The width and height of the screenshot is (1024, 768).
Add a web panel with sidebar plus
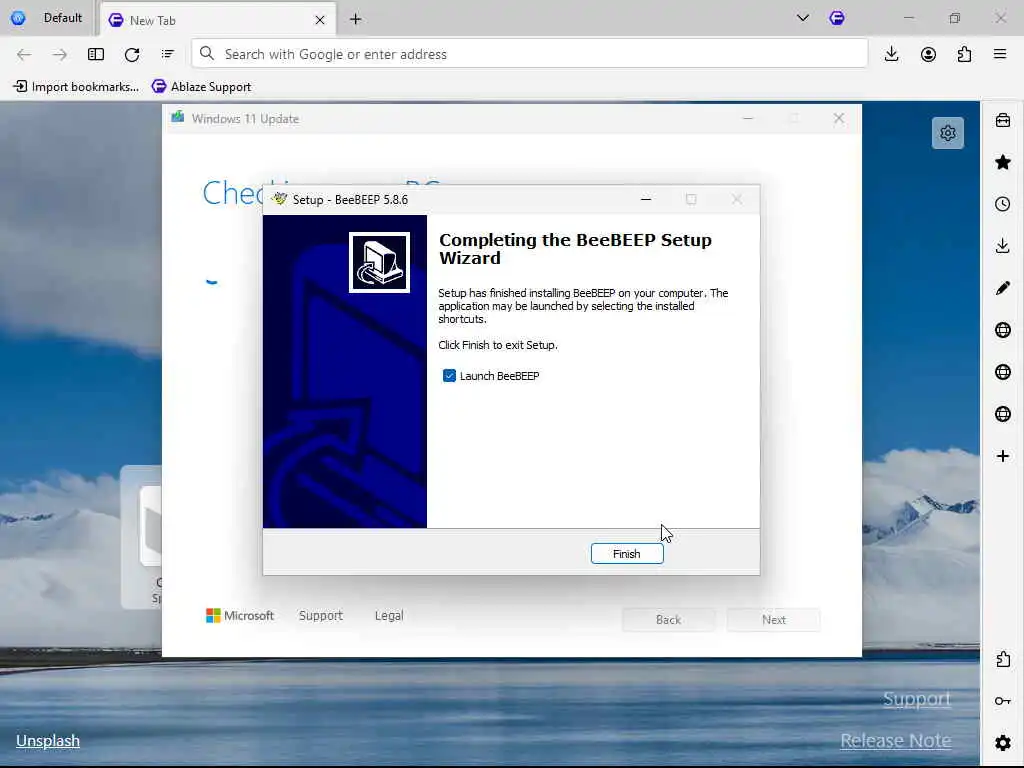coord(1003,456)
